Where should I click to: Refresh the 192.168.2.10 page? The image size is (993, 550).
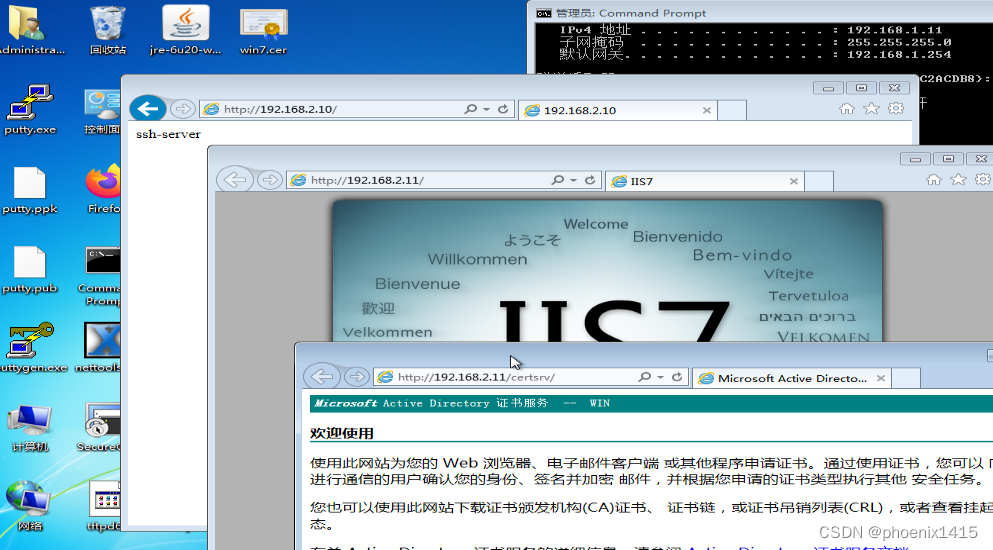tap(503, 109)
